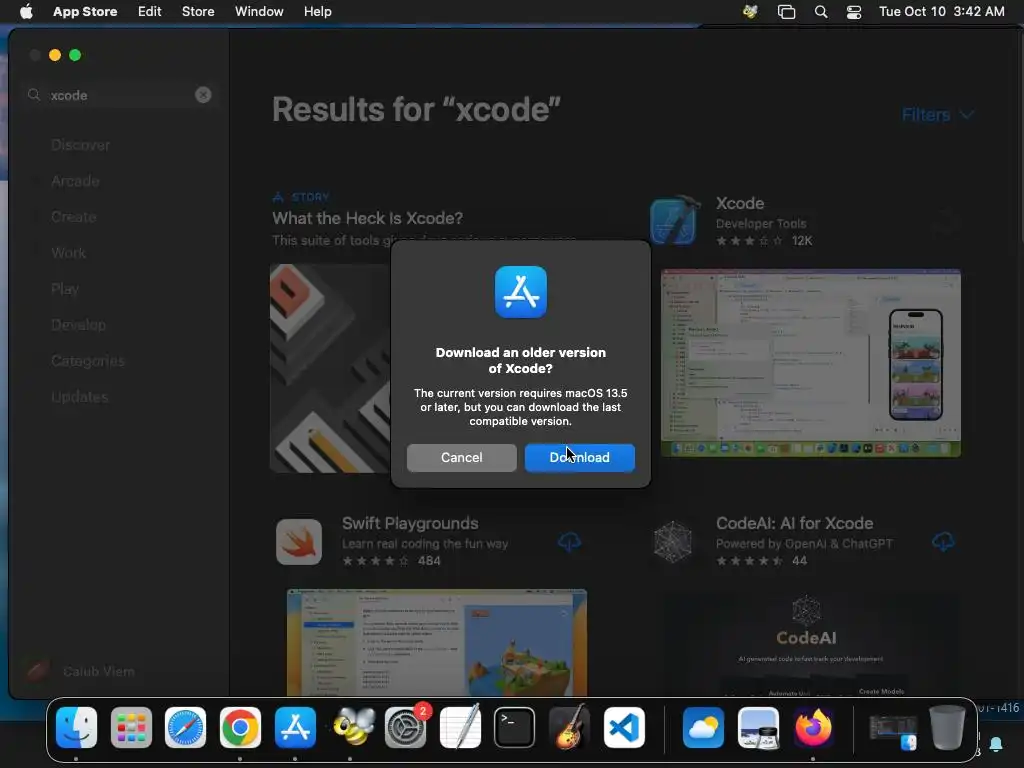Click the xcode search field
The image size is (1024, 768).
tap(119, 95)
